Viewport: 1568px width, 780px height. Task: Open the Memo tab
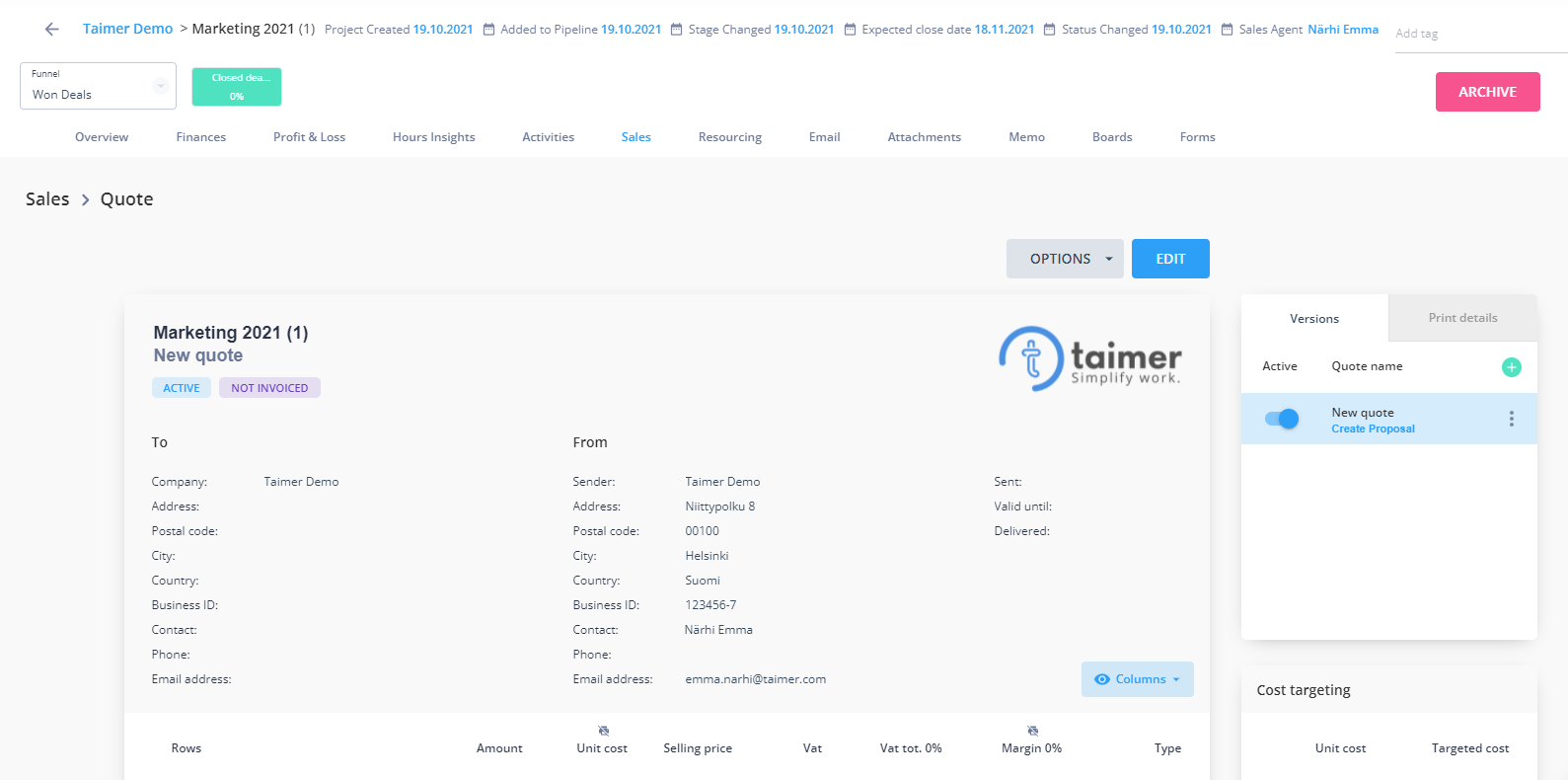click(x=1026, y=137)
